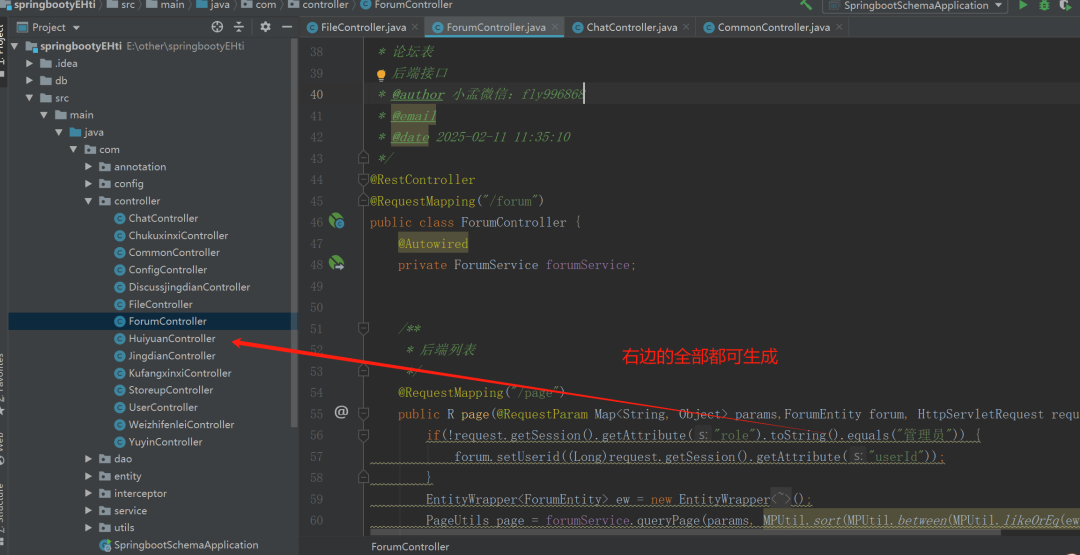The height and width of the screenshot is (555, 1080).
Task: Expand the service package
Action: (88, 510)
